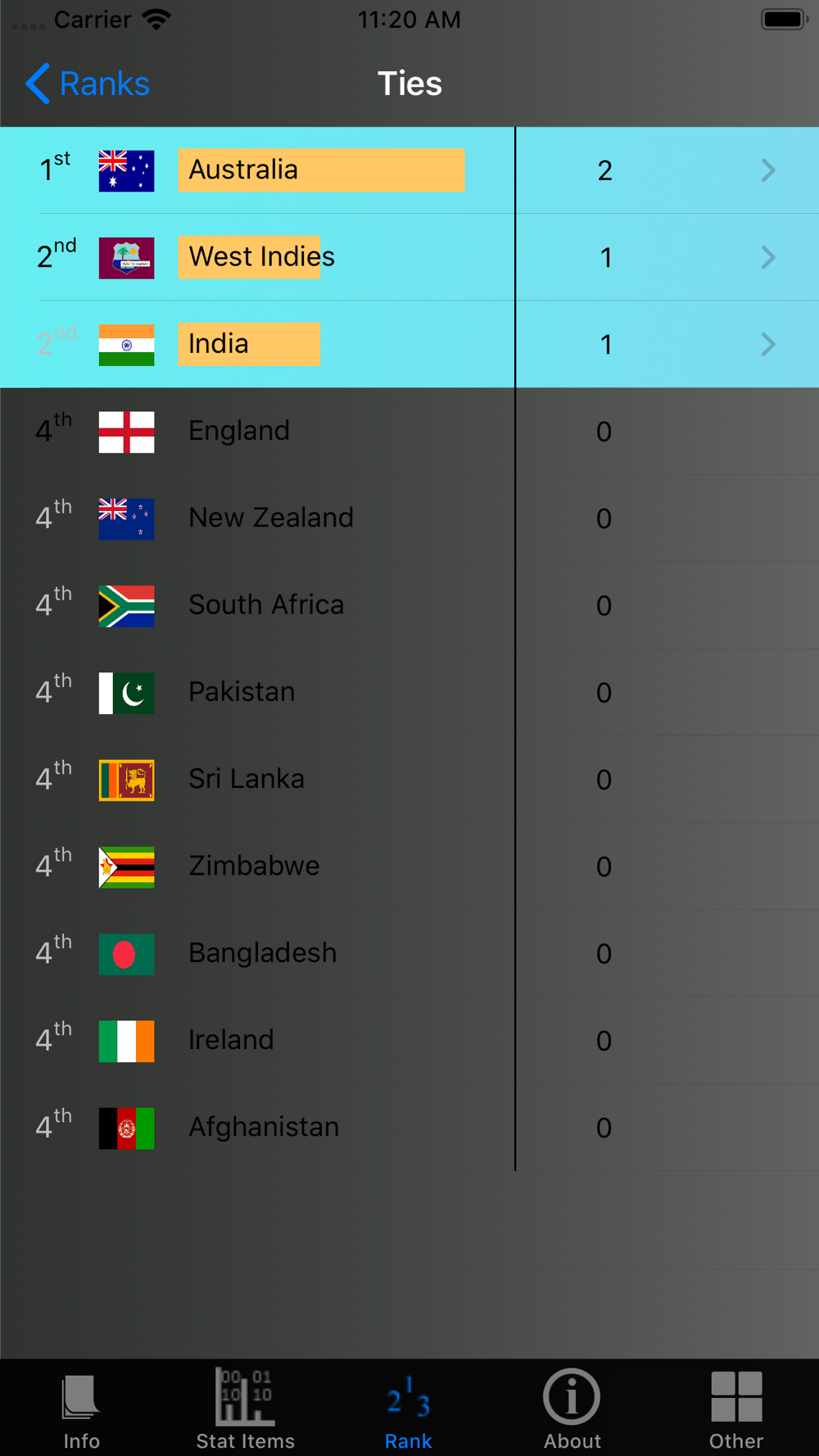Tap the Sri Lanka flag icon
The width and height of the screenshot is (819, 1456).
[x=126, y=780]
